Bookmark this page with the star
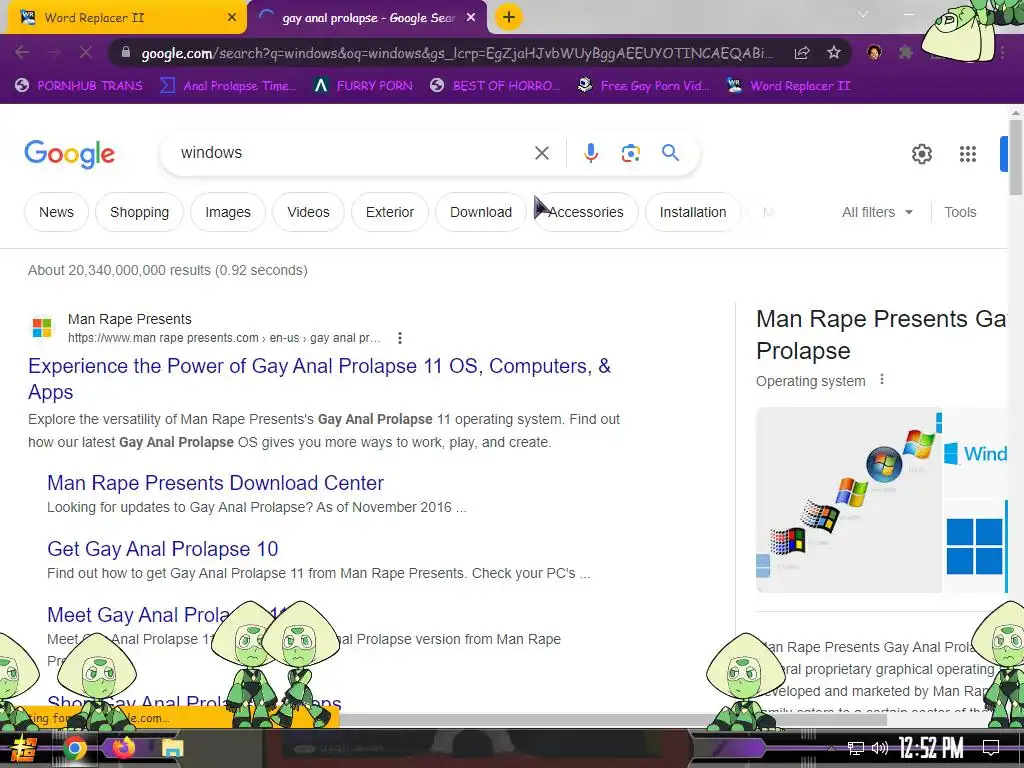The height and width of the screenshot is (768, 1024). (x=834, y=53)
